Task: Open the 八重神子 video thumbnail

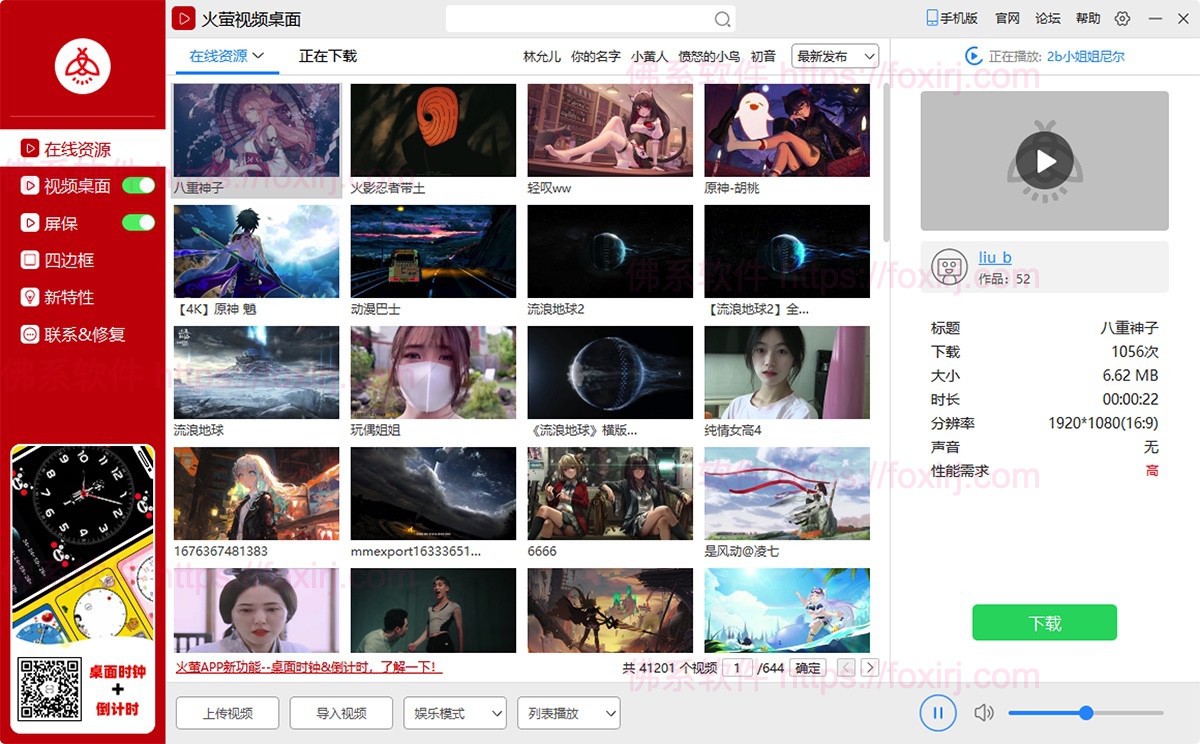Action: point(256,130)
